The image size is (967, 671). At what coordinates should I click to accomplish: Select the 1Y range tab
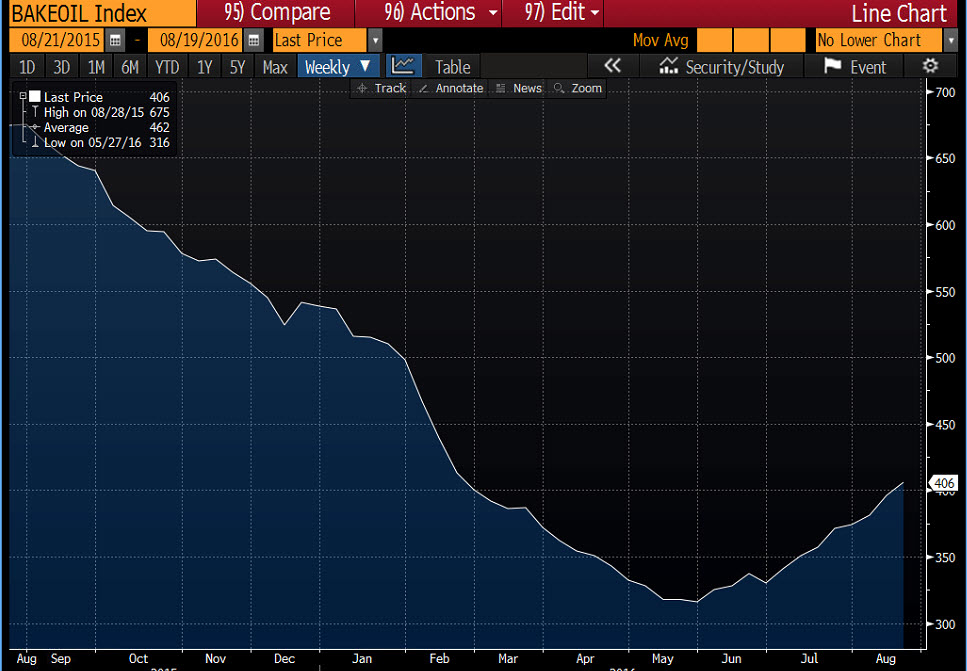click(x=204, y=67)
